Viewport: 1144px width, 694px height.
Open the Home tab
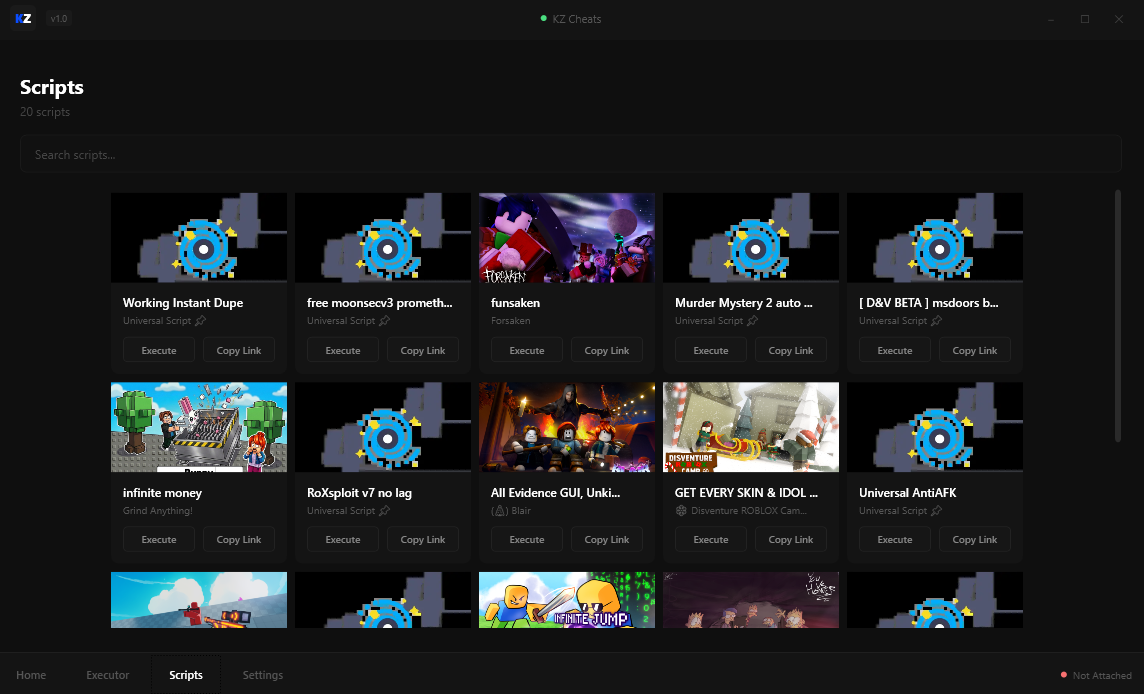[x=31, y=675]
